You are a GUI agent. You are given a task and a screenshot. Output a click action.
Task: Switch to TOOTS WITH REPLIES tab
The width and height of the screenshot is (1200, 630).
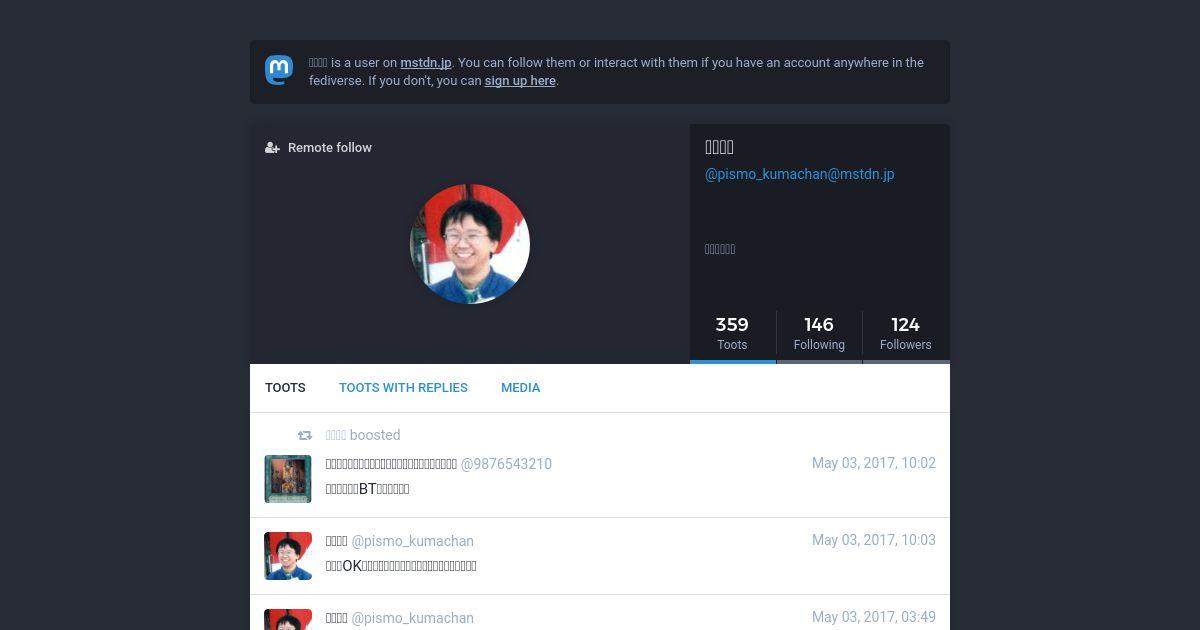403,388
